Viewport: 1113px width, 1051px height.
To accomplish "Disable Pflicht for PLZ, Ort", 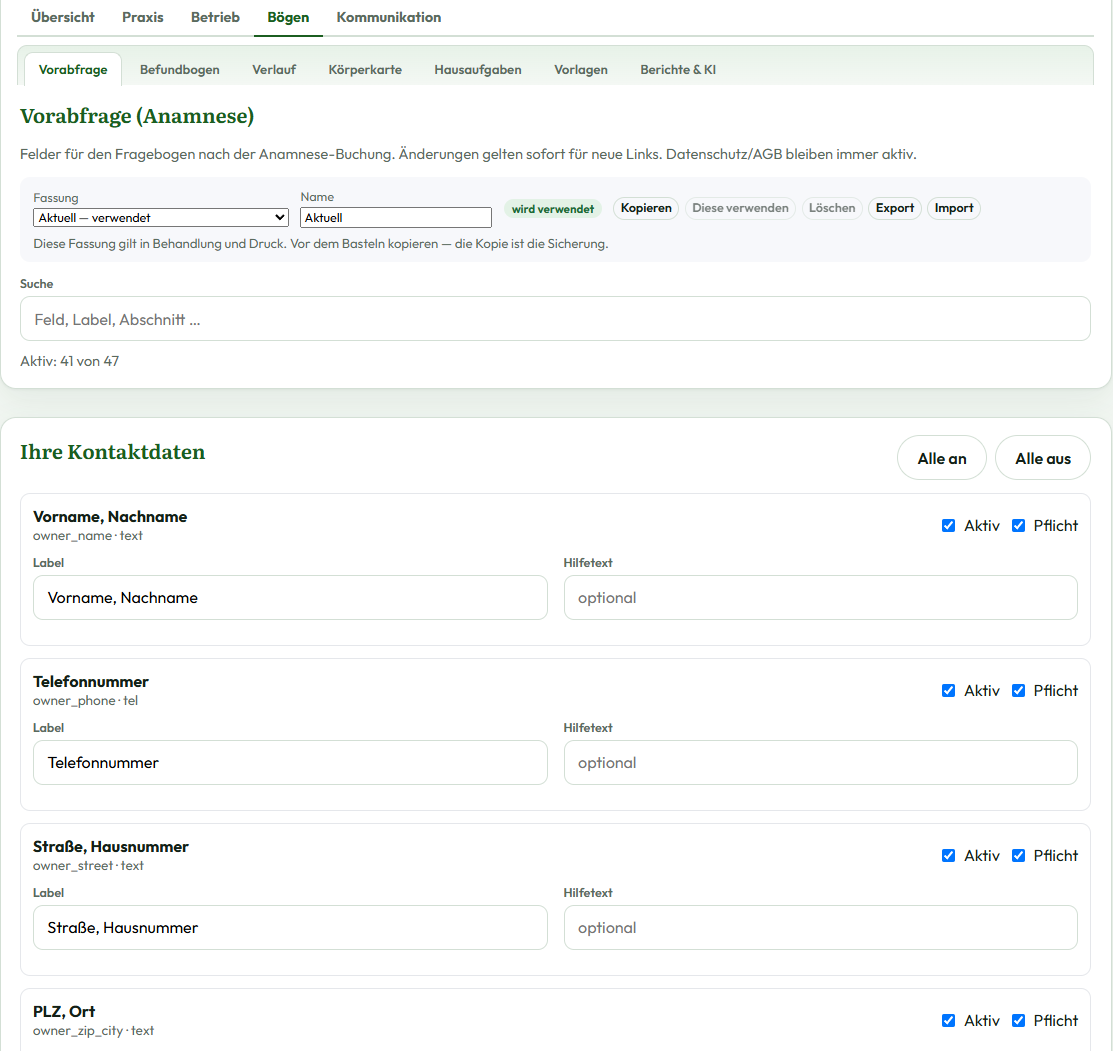I will (x=1019, y=1020).
